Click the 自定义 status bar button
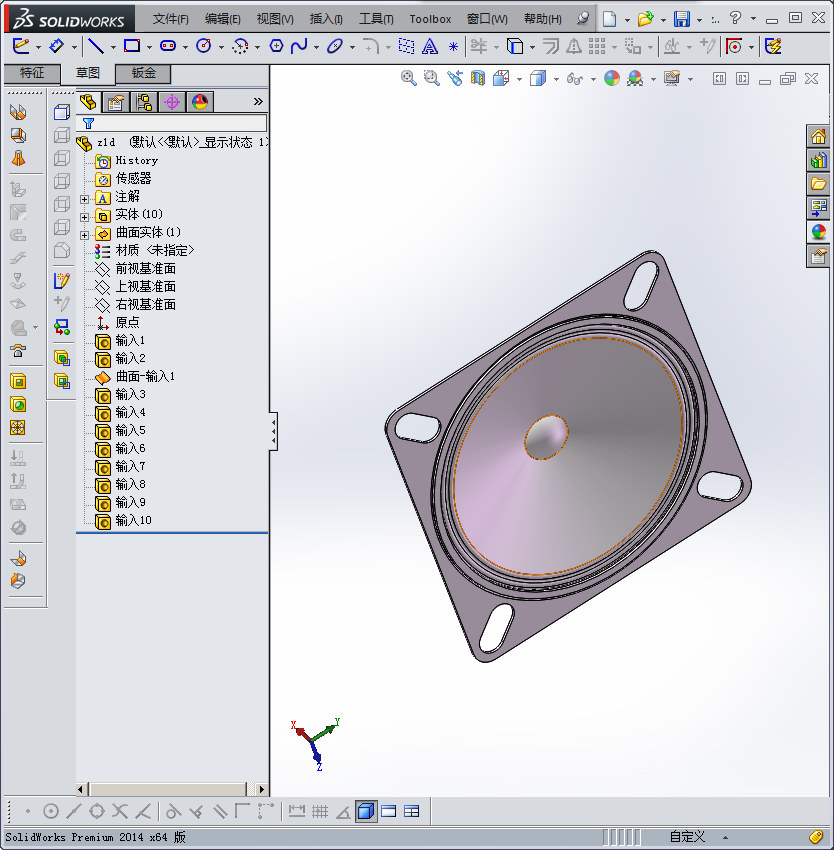834x850 pixels. click(686, 837)
